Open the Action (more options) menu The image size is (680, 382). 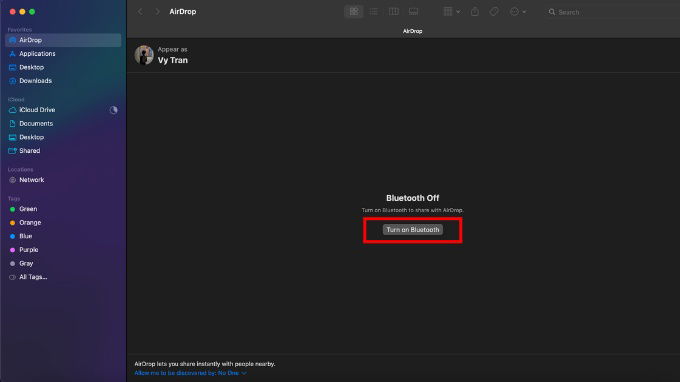pyautogui.click(x=518, y=12)
